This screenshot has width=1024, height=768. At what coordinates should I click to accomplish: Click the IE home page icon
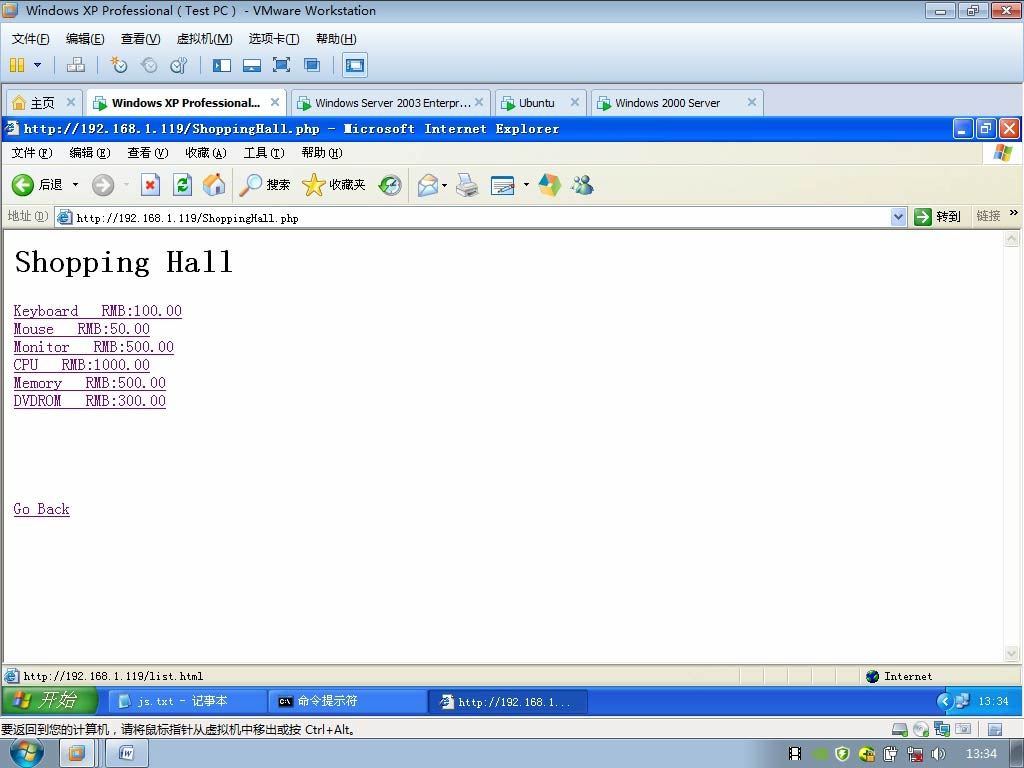[x=214, y=185]
